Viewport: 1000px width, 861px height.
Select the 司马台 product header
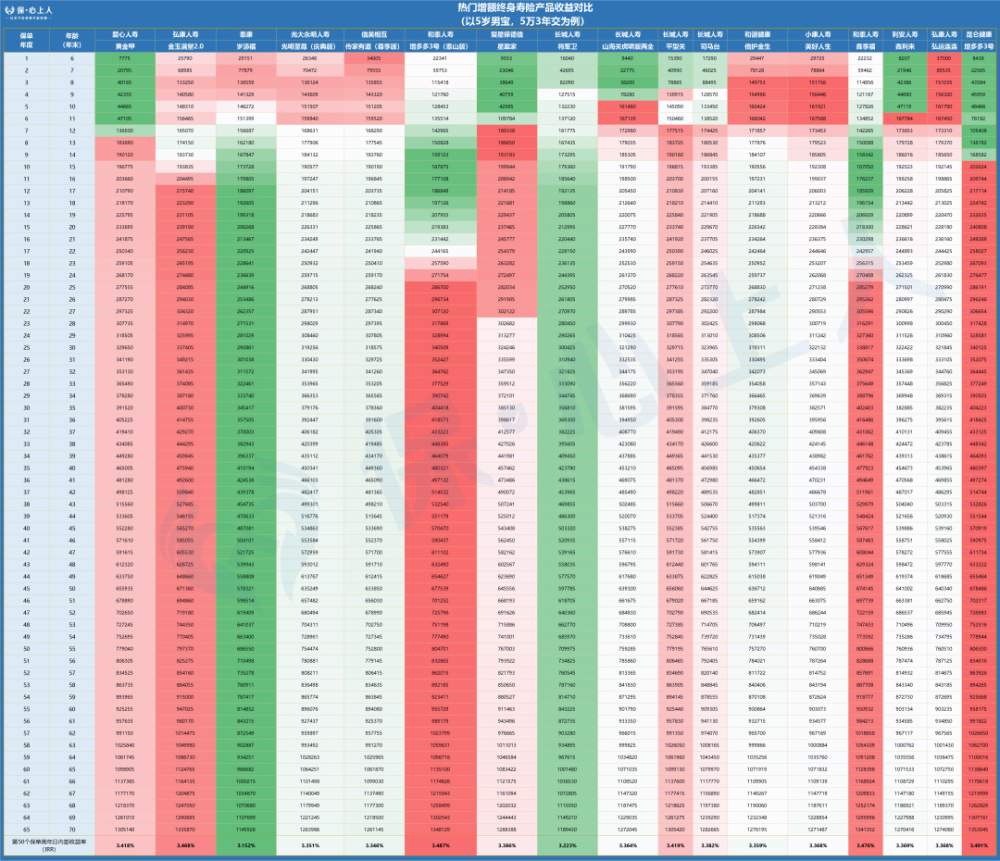click(710, 47)
